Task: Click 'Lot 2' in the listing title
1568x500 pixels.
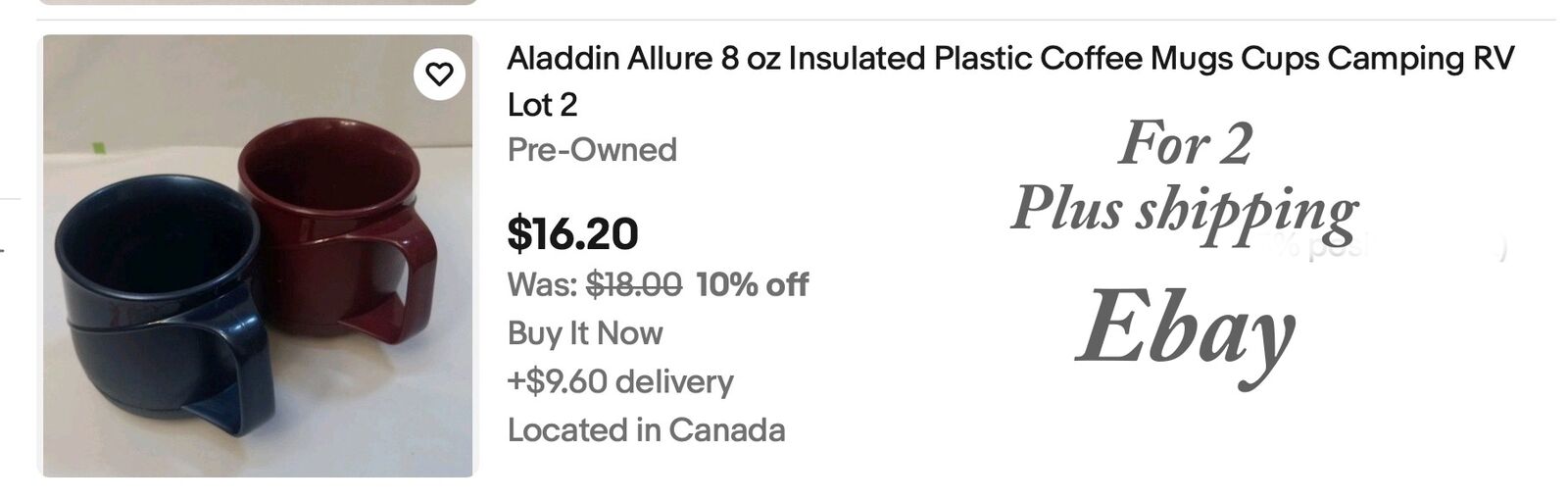Action: click(542, 104)
